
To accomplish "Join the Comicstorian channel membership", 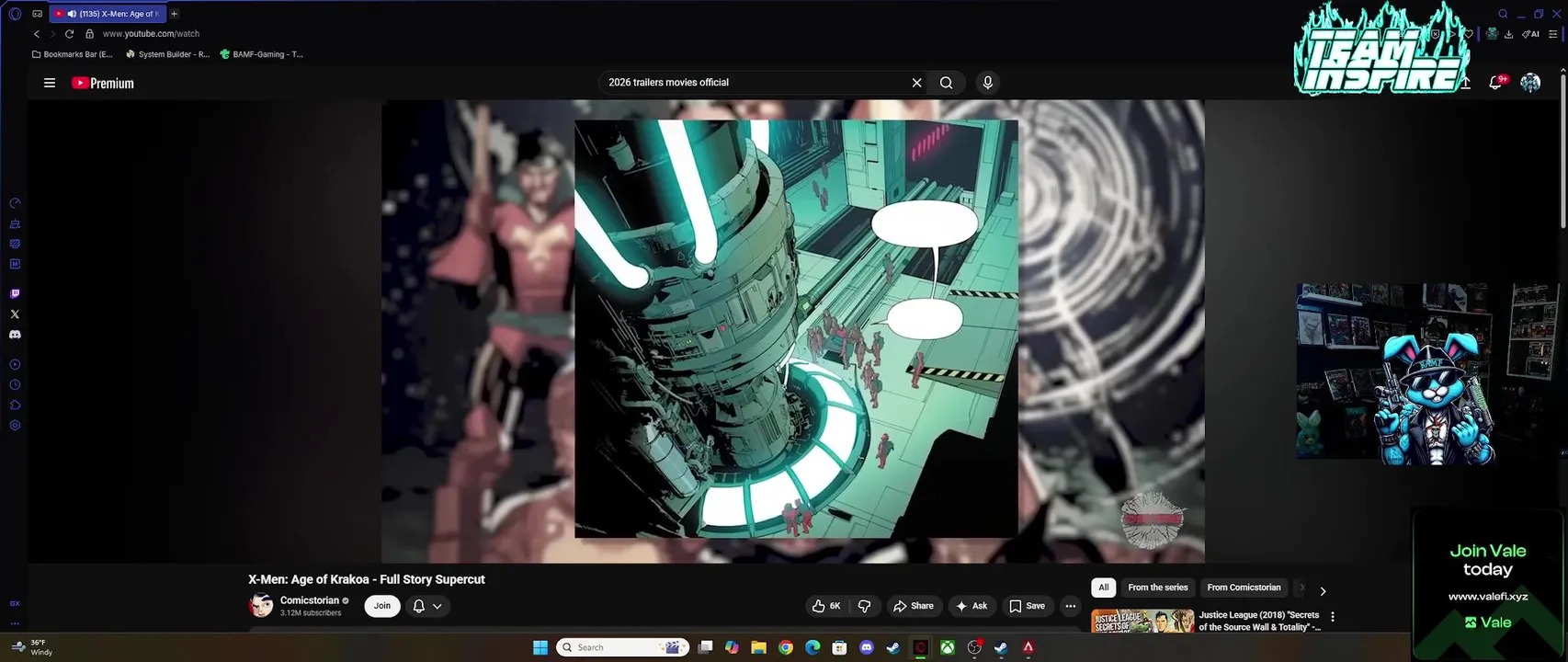I will tap(382, 606).
